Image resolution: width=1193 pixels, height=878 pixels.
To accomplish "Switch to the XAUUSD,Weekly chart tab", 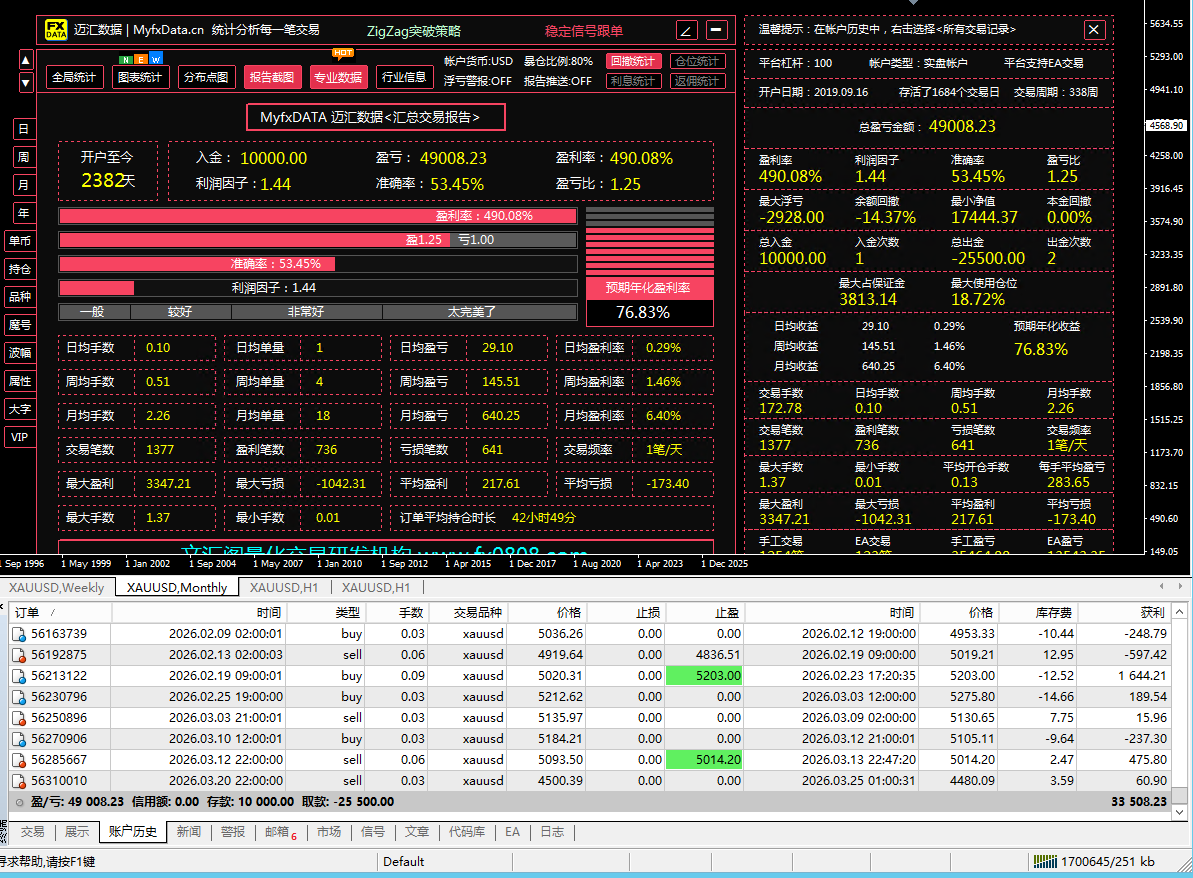I will pos(57,587).
